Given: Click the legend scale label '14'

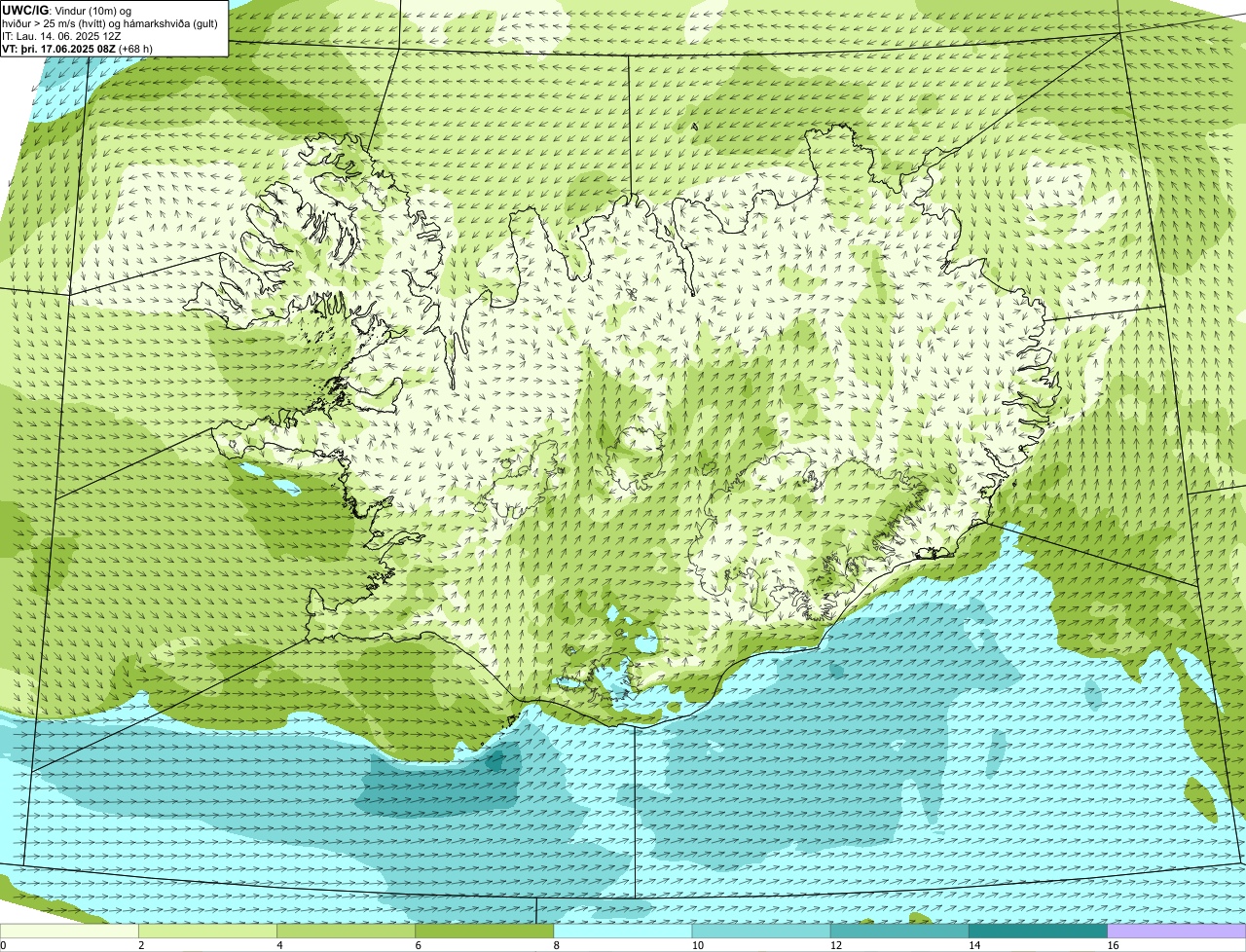Looking at the screenshot, I should click(974, 945).
